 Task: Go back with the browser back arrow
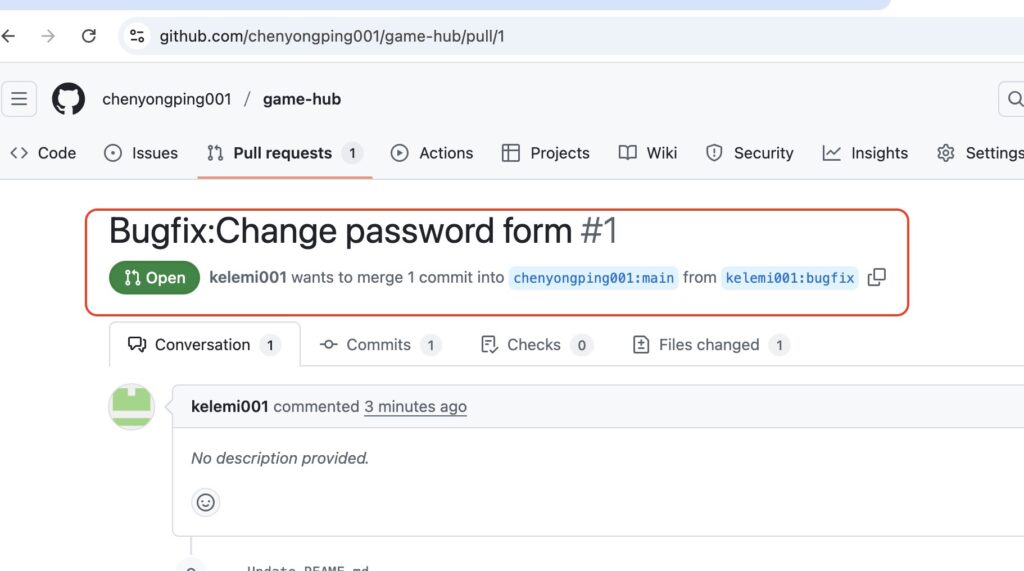click(9, 36)
